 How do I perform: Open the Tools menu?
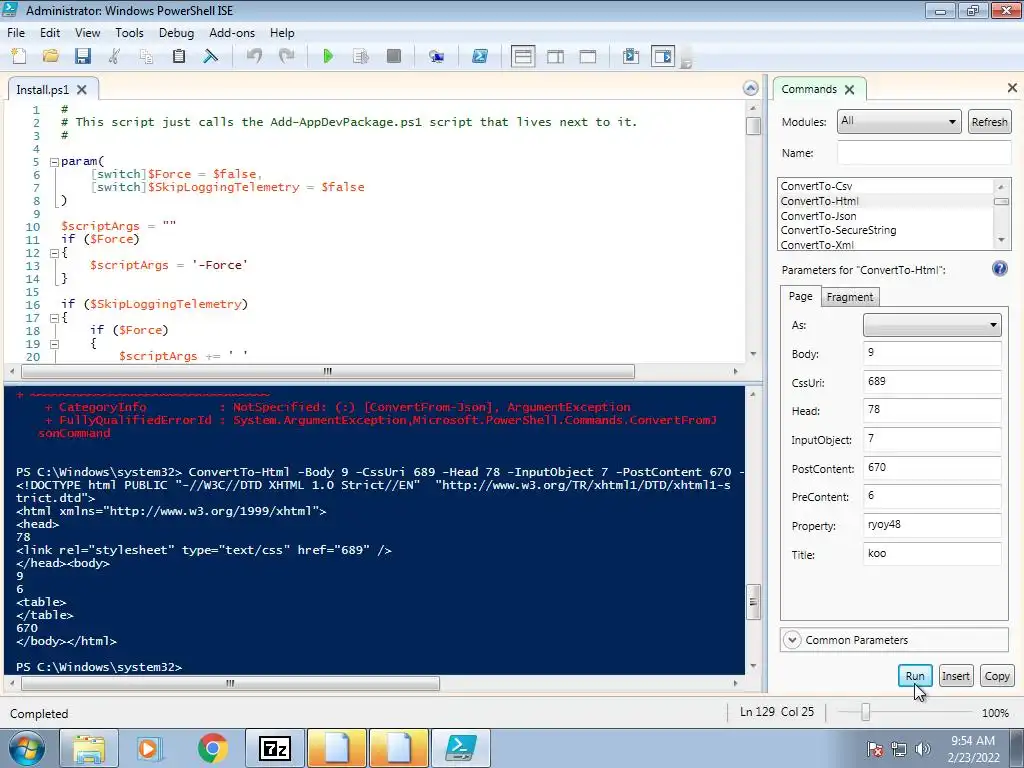point(129,33)
